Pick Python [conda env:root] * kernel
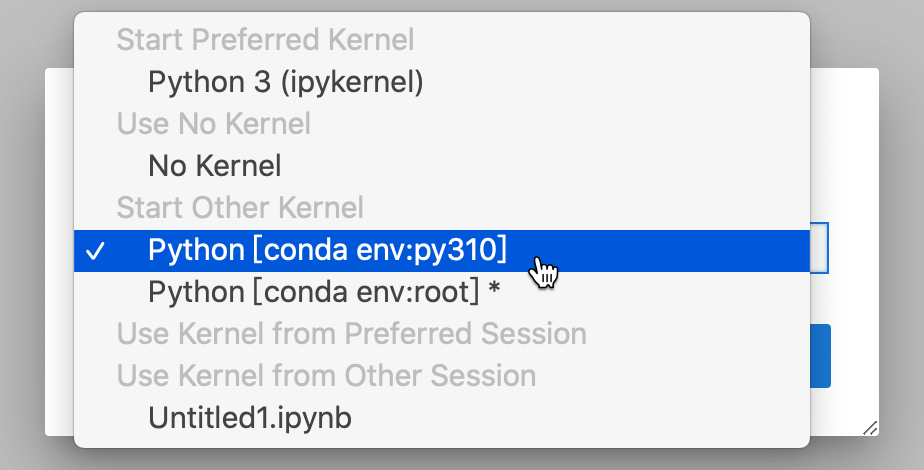The image size is (924, 470). point(323,292)
